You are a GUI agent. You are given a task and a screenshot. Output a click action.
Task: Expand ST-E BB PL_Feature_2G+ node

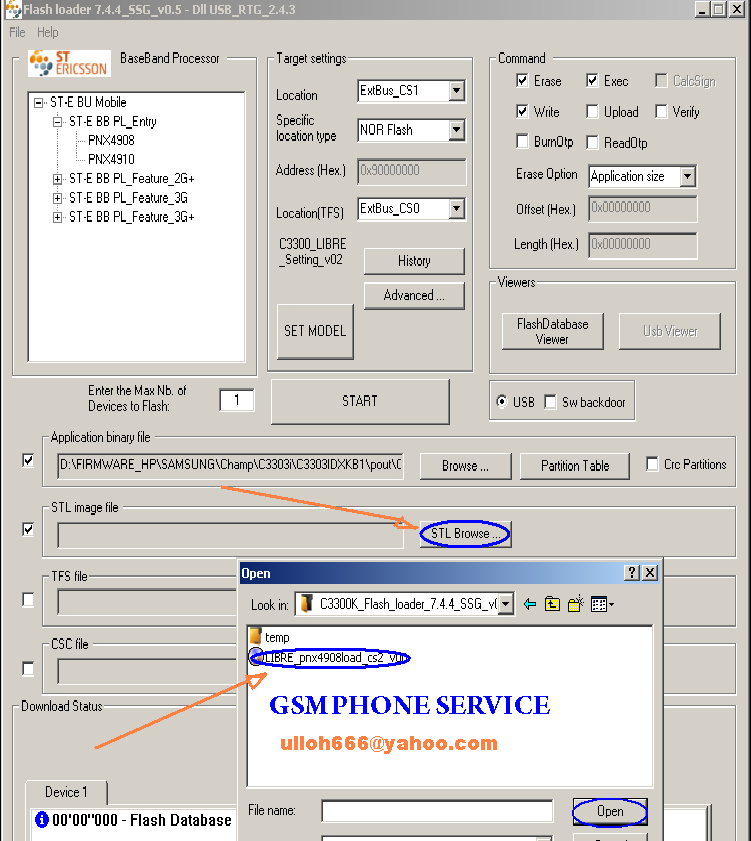[57, 179]
